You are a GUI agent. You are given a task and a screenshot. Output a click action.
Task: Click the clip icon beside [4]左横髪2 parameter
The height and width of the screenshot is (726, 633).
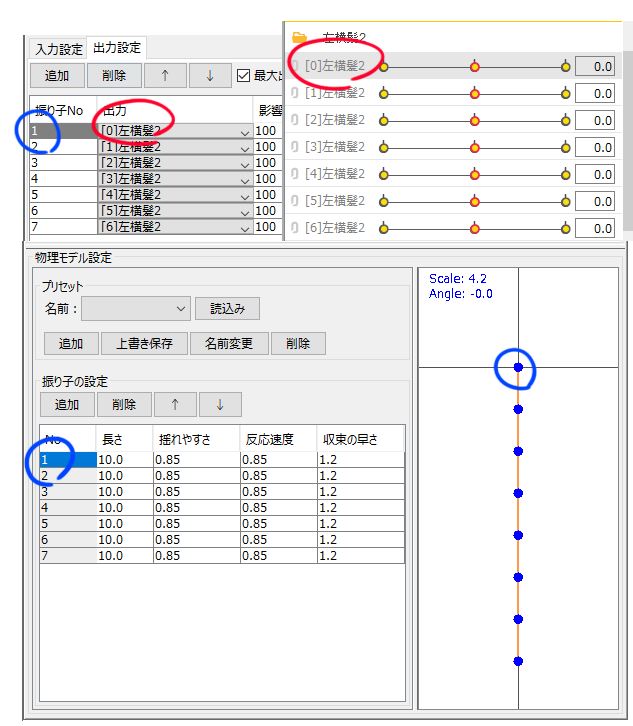coord(295,174)
